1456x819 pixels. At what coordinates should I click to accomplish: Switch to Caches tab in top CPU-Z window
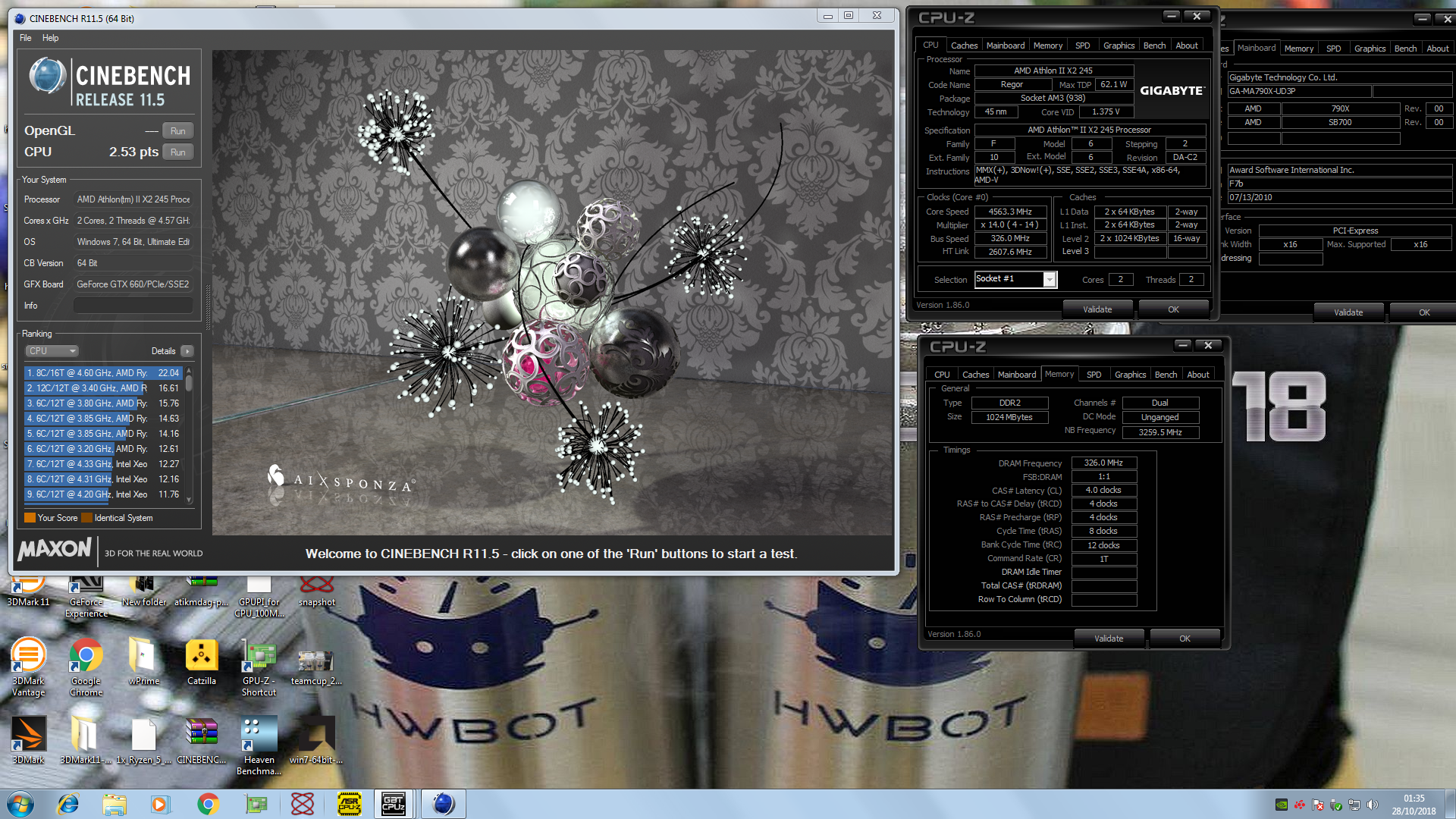point(964,45)
